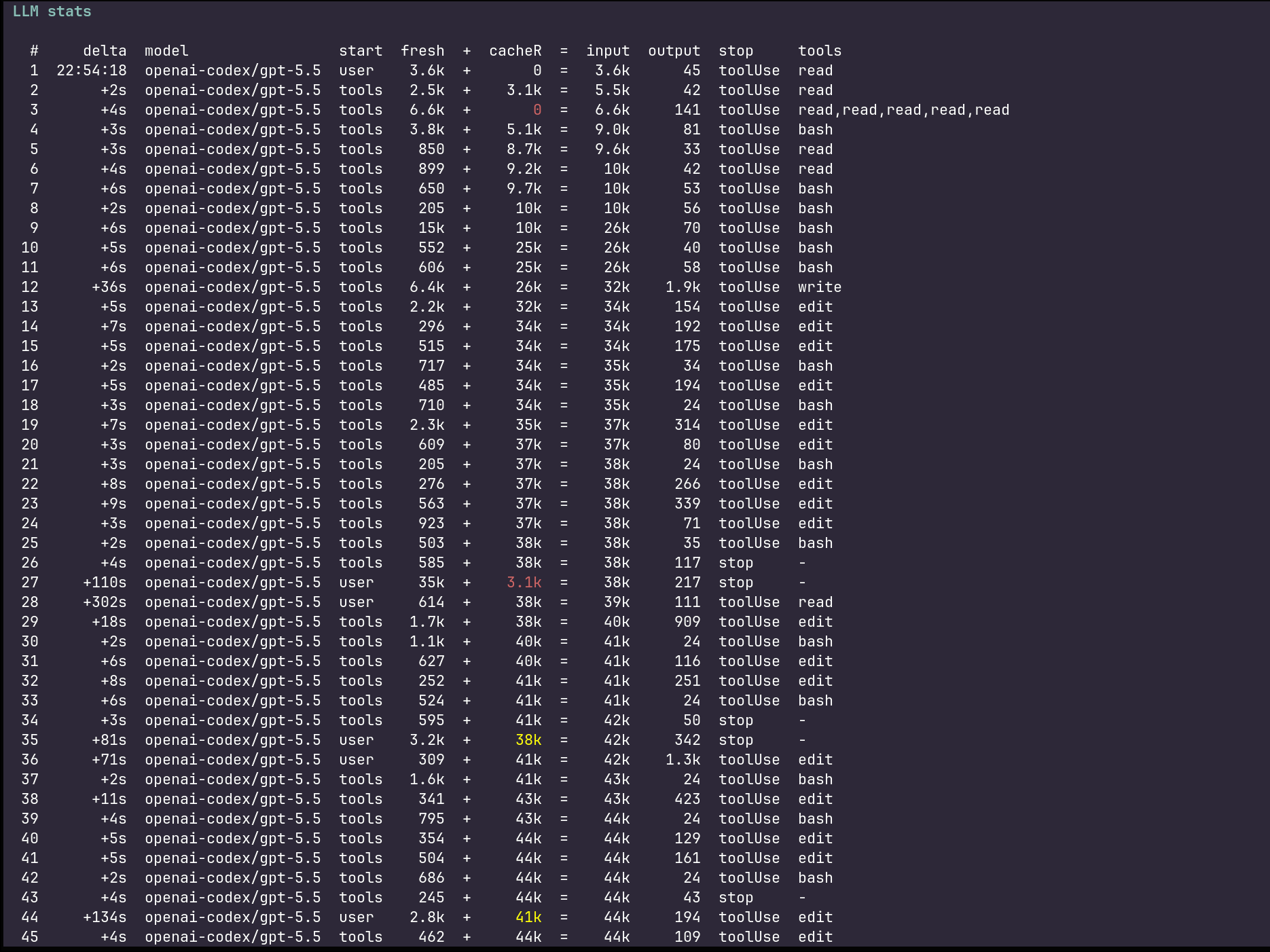Screen dimensions: 1270x952
Task: Click the 3.1k cacheR value in row 2
Action: 524,90
